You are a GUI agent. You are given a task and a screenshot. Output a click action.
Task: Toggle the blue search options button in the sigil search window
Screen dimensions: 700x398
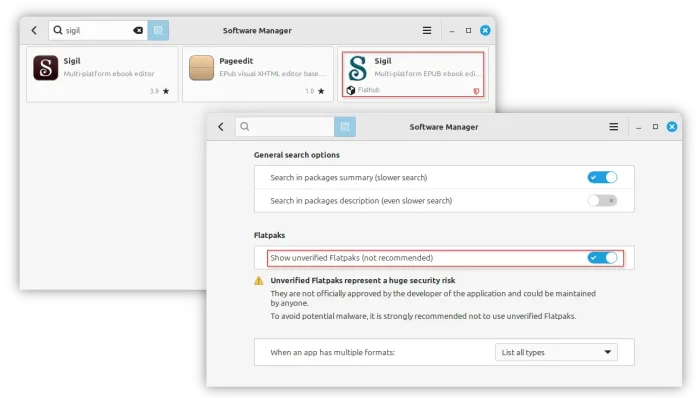click(158, 30)
